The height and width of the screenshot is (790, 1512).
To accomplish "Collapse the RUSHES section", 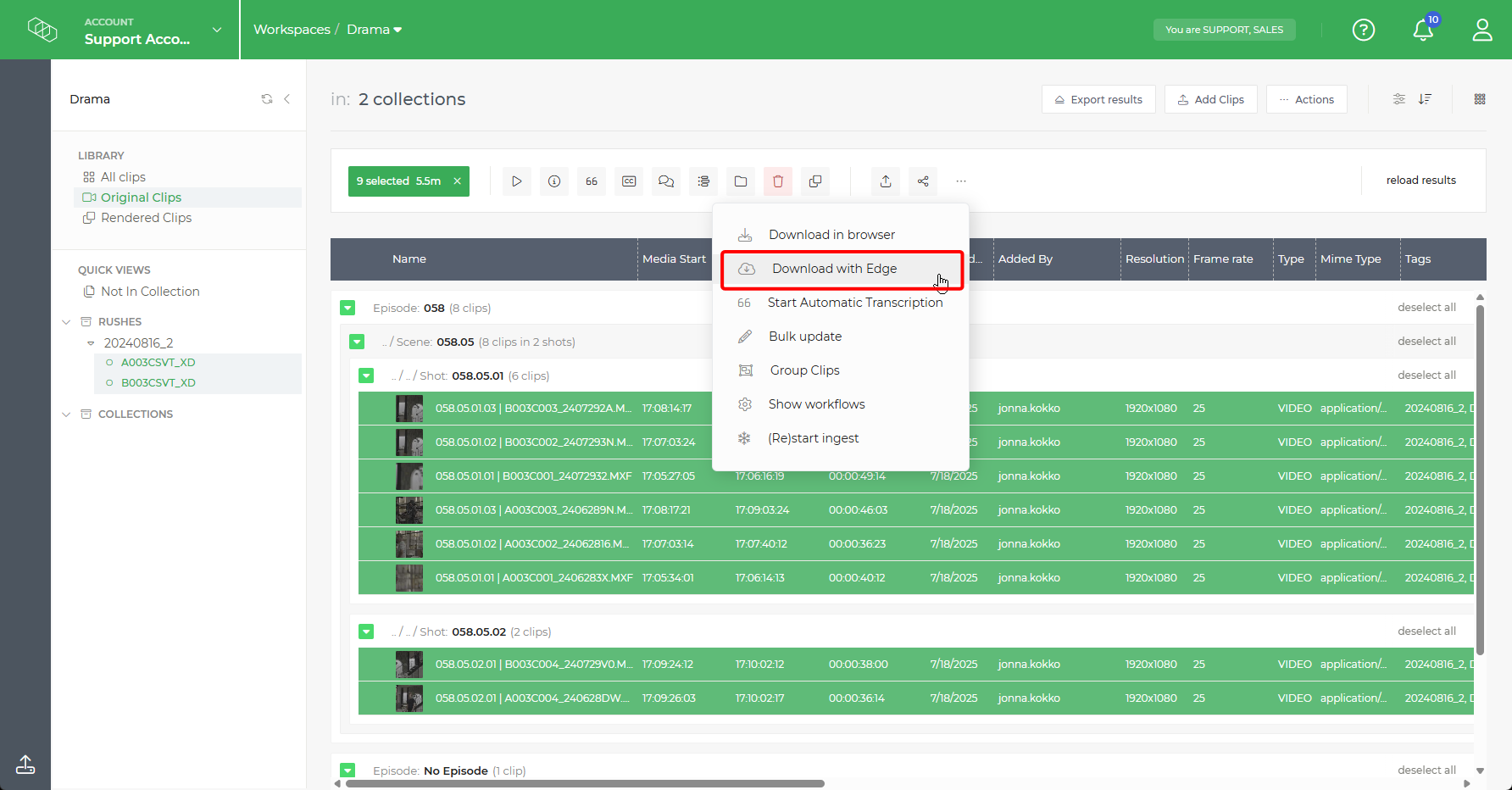I will click(x=66, y=321).
